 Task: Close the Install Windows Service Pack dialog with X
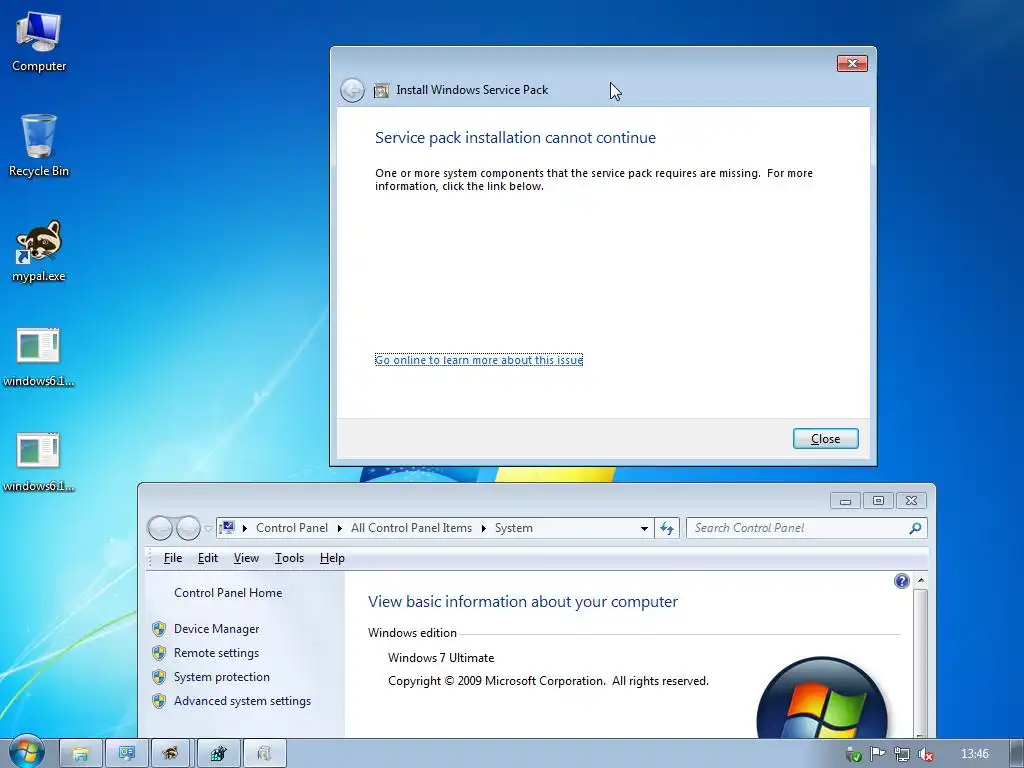(x=852, y=63)
